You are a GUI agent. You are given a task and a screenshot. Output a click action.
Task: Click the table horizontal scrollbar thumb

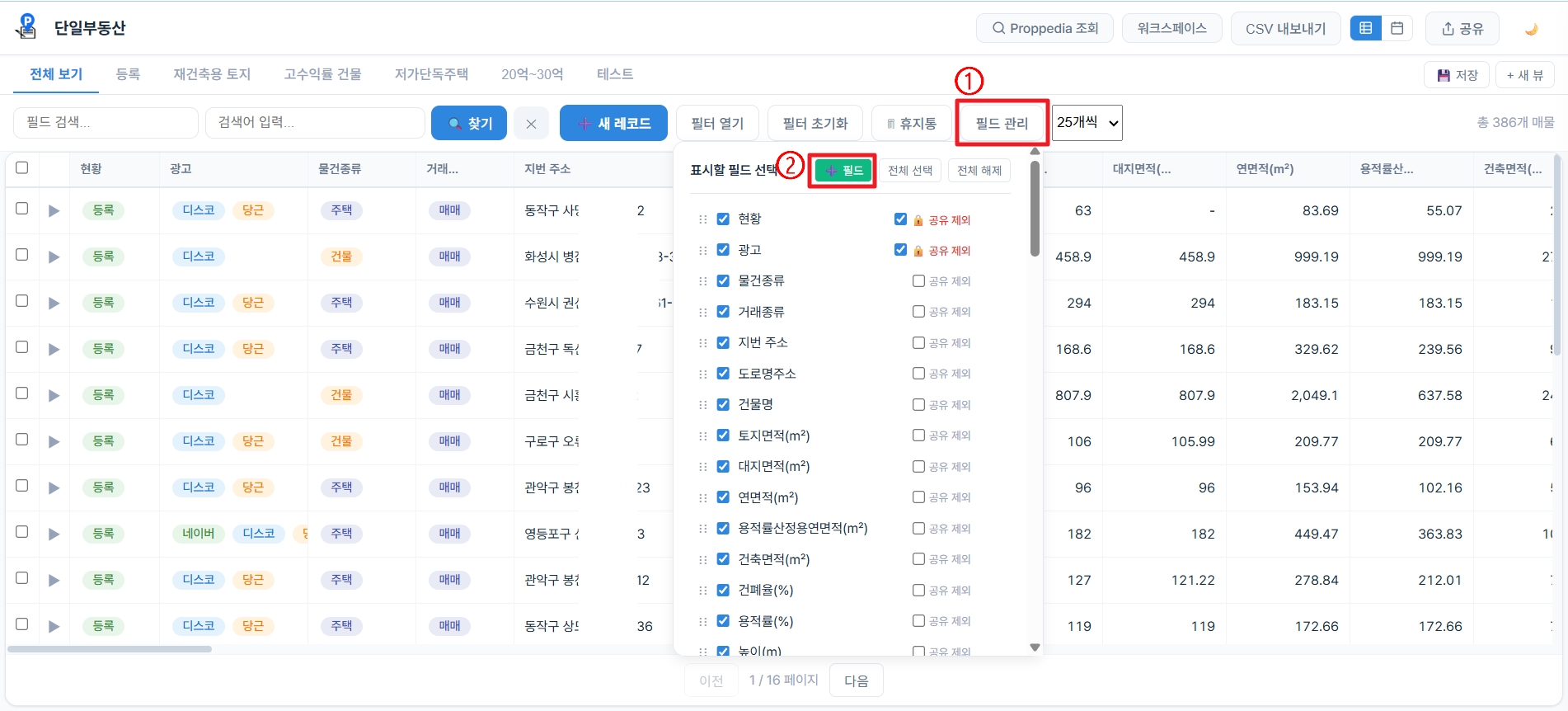(109, 649)
